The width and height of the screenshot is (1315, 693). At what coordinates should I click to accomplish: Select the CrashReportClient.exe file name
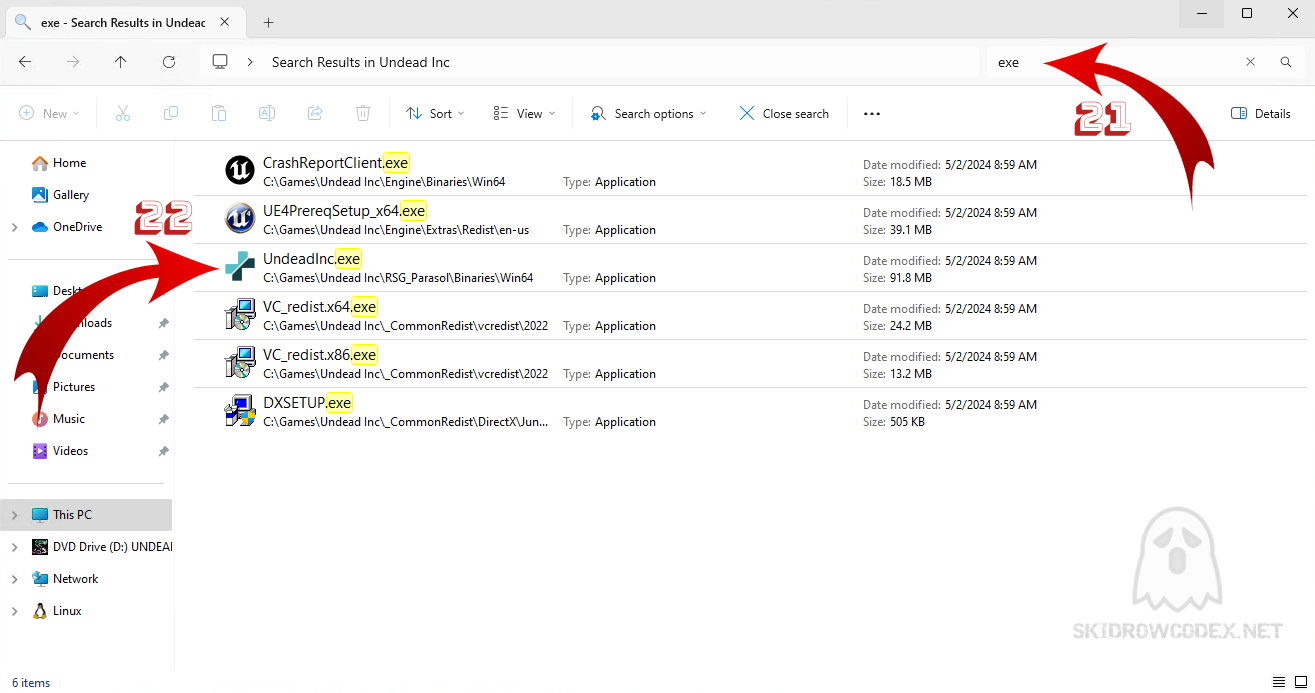tap(335, 163)
